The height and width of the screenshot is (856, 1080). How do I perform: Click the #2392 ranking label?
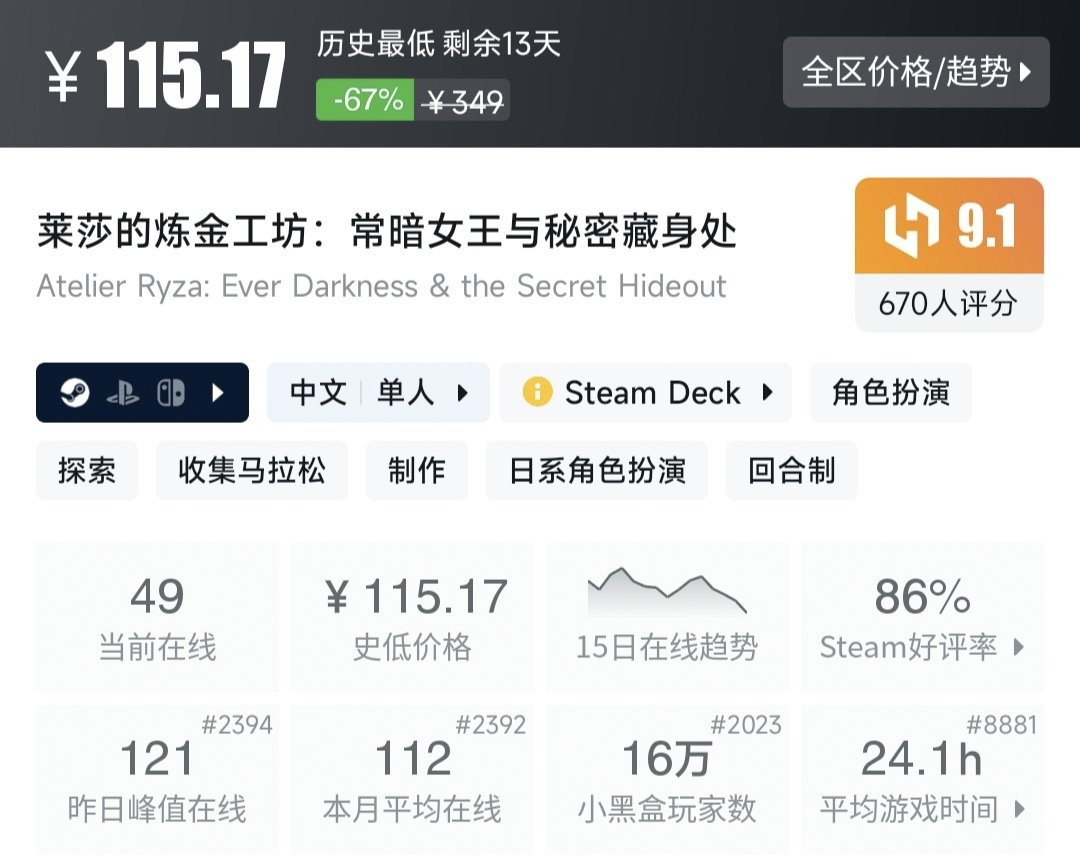tap(491, 724)
